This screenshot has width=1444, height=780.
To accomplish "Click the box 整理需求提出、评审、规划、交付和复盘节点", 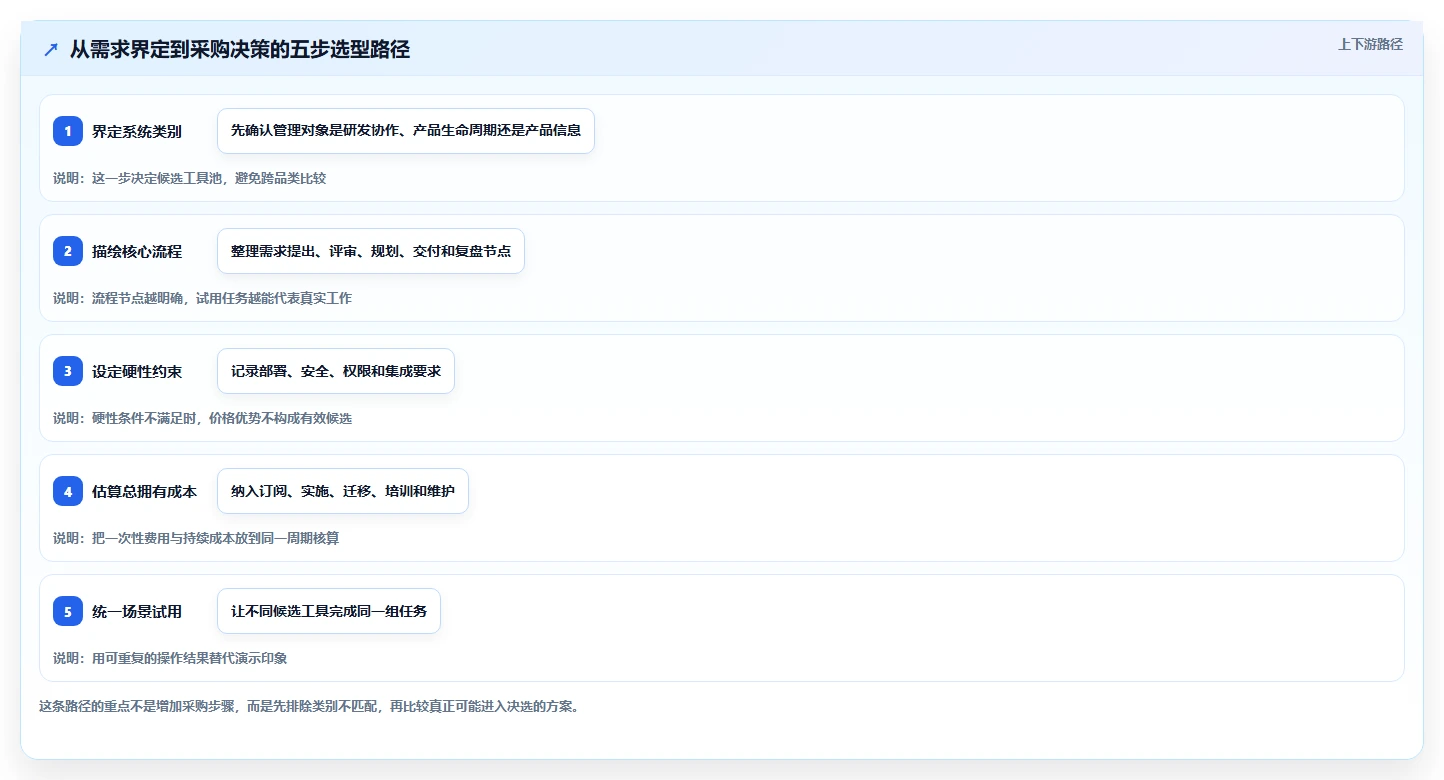I will [x=371, y=251].
